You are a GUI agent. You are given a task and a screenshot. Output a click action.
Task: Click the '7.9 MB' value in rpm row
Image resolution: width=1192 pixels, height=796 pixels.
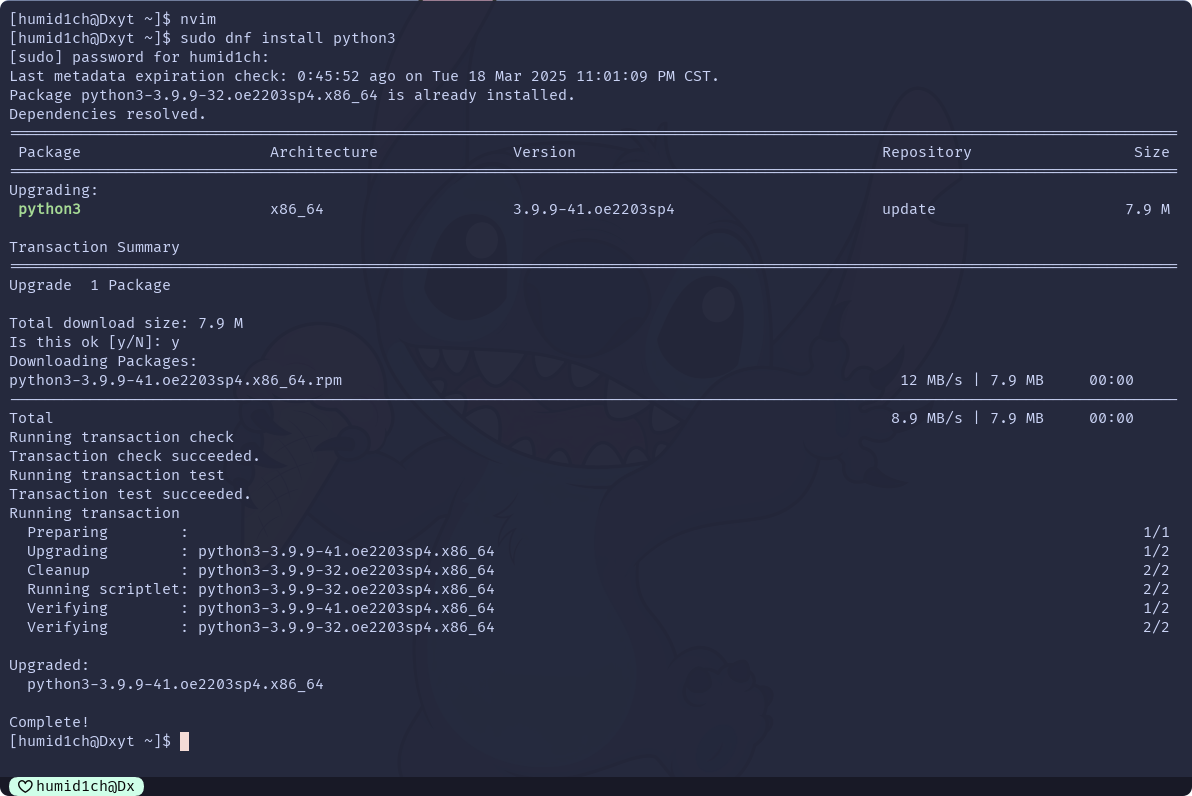pyautogui.click(x=1016, y=380)
